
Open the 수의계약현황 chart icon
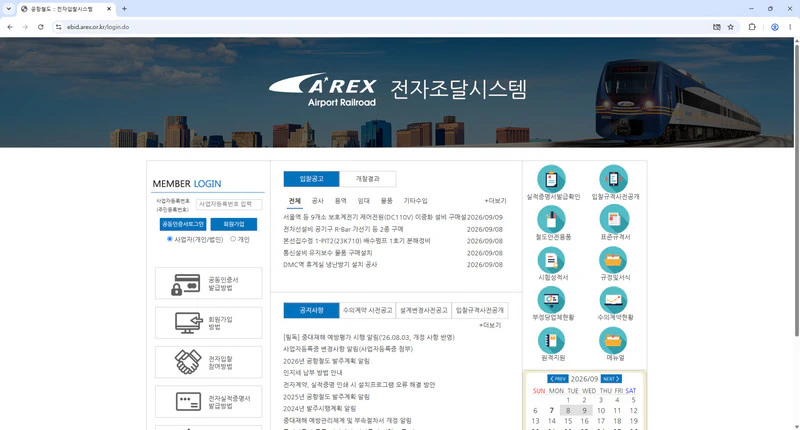[x=613, y=299]
